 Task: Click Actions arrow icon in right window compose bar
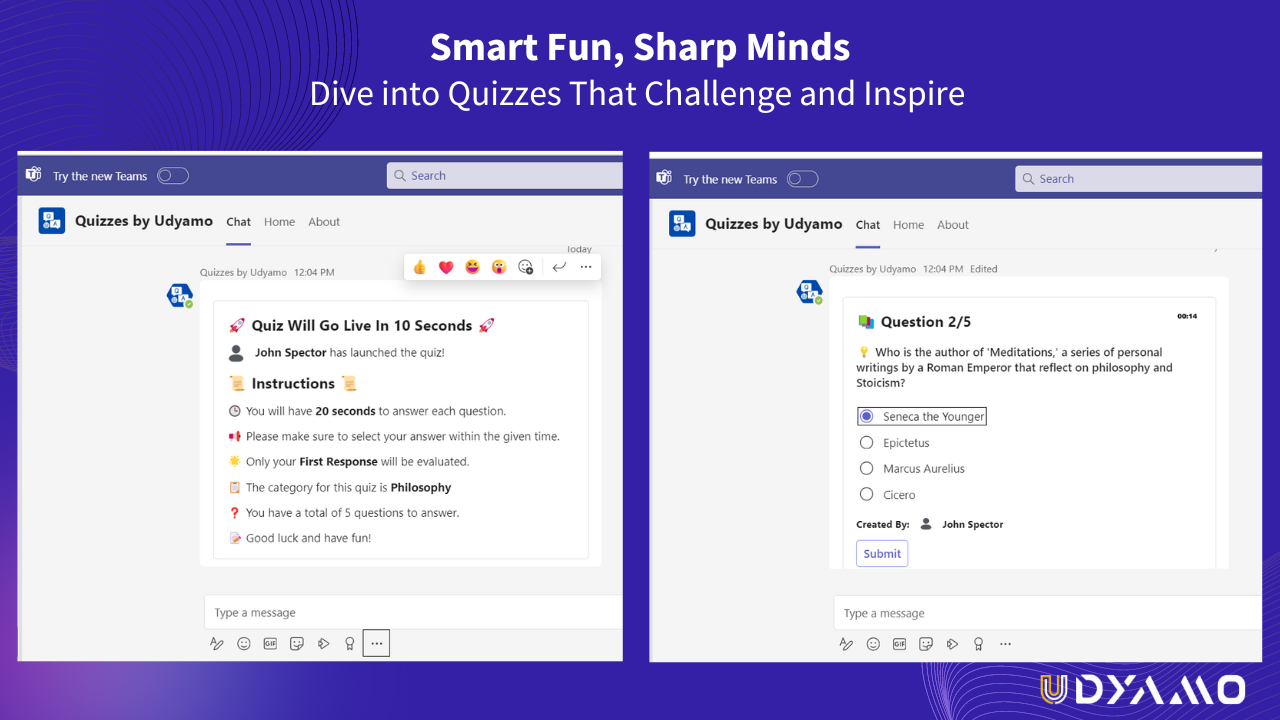coord(953,644)
